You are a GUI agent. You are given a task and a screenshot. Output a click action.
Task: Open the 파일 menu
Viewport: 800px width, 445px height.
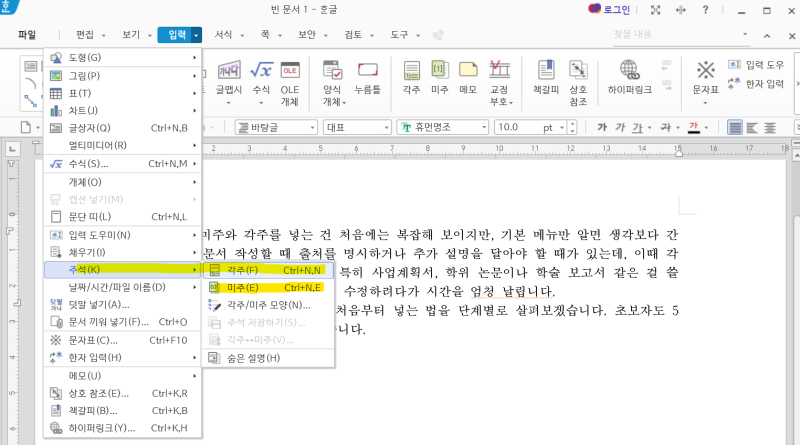(x=27, y=35)
